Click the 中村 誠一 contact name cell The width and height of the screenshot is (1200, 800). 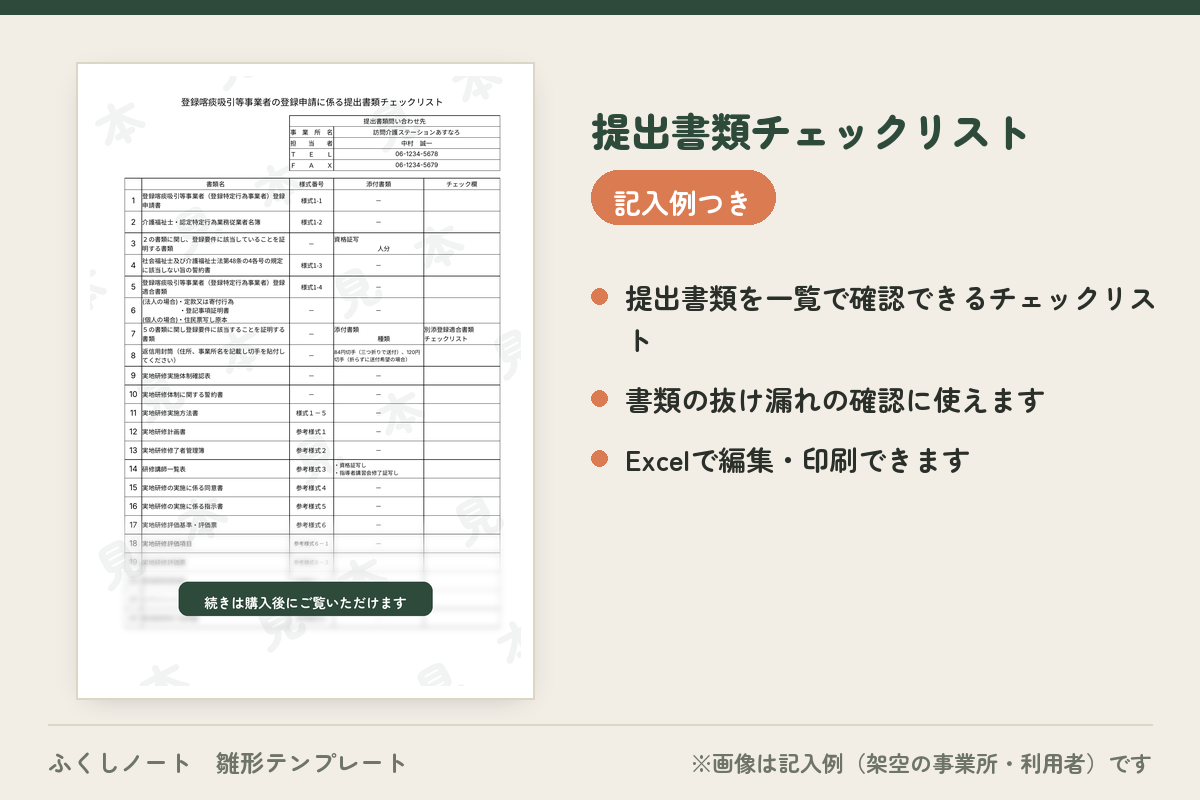click(417, 143)
